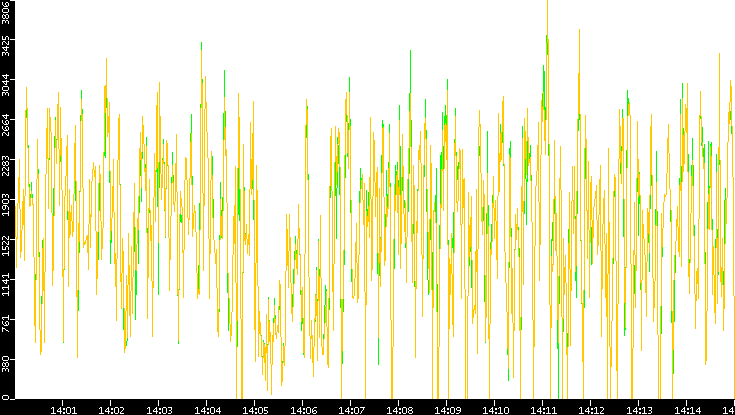Viewport: 735px width, 415px height.
Task: Select the 2664 value on the vertical axis
Action: coord(6,125)
